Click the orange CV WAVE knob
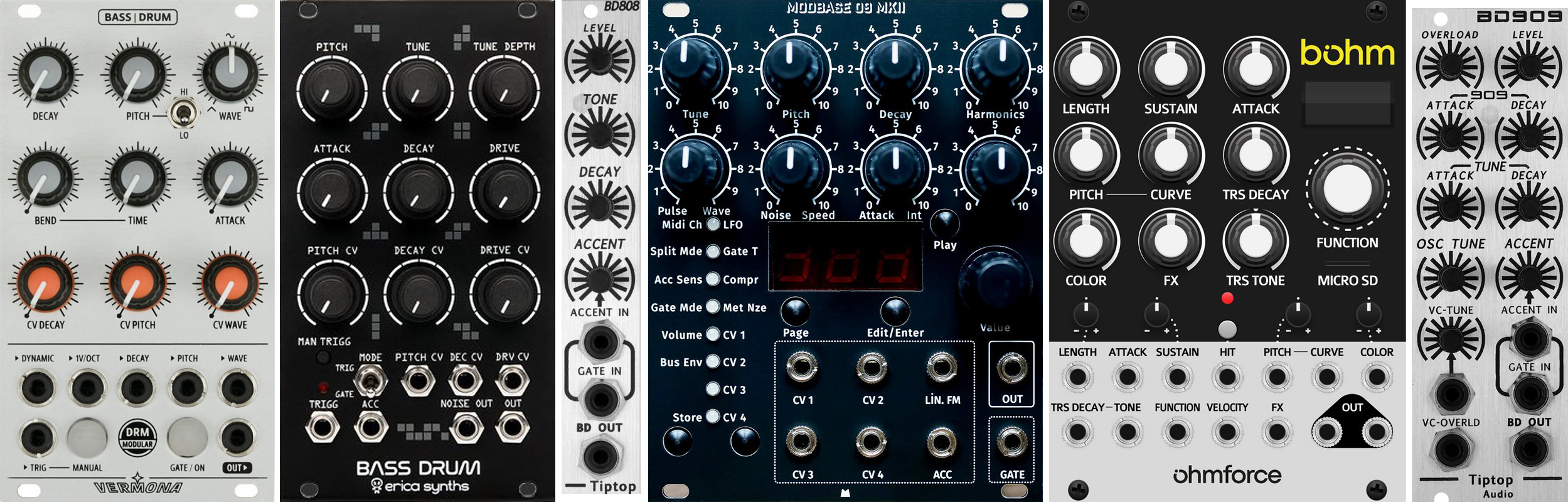Screen dimensions: 1568x502 point(230,284)
